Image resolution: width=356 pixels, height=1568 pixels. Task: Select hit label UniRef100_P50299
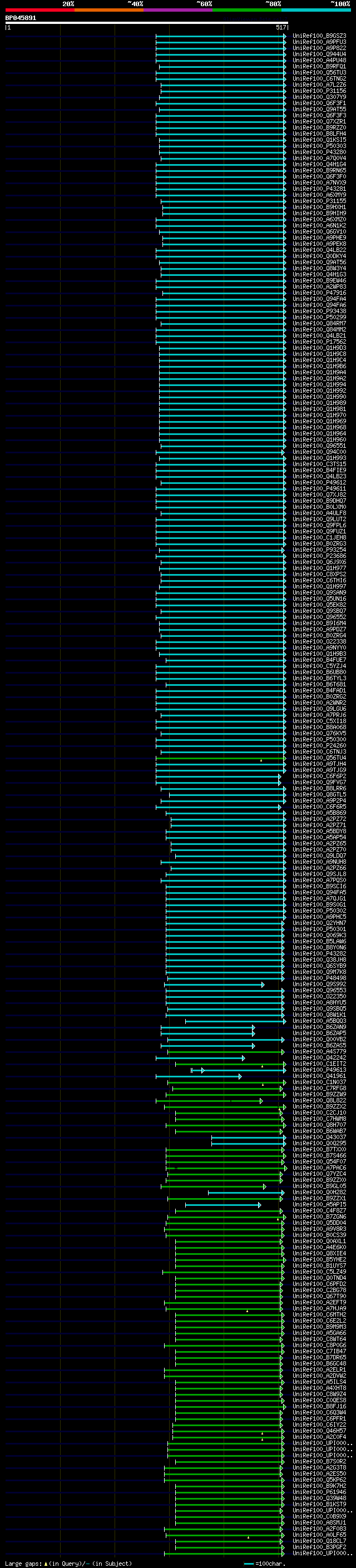[319, 317]
